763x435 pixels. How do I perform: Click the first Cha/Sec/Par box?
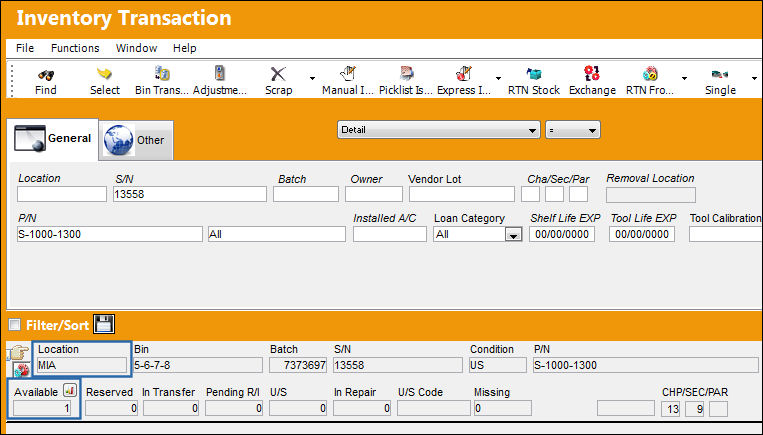[530, 194]
